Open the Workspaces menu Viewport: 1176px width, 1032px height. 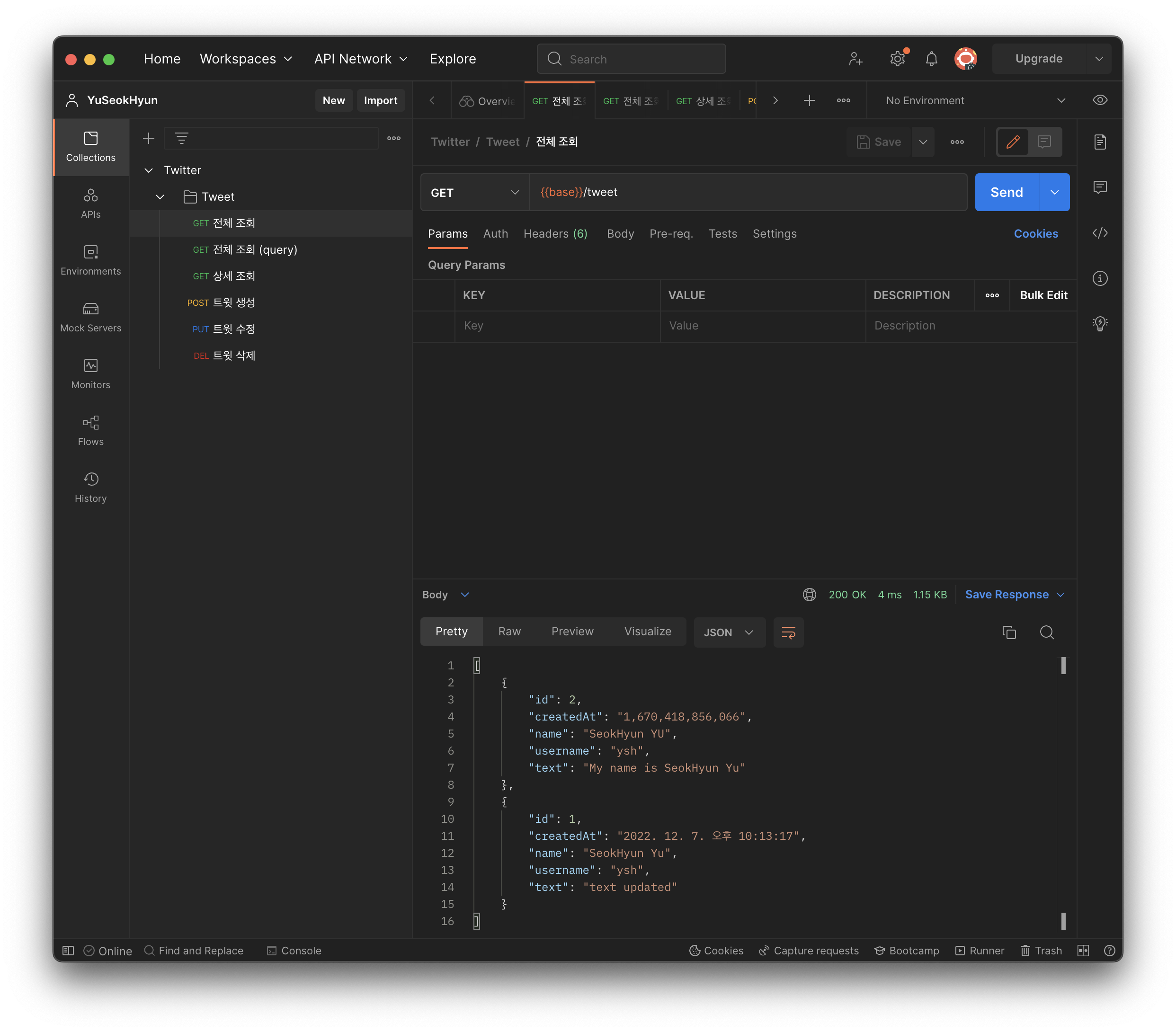point(246,59)
